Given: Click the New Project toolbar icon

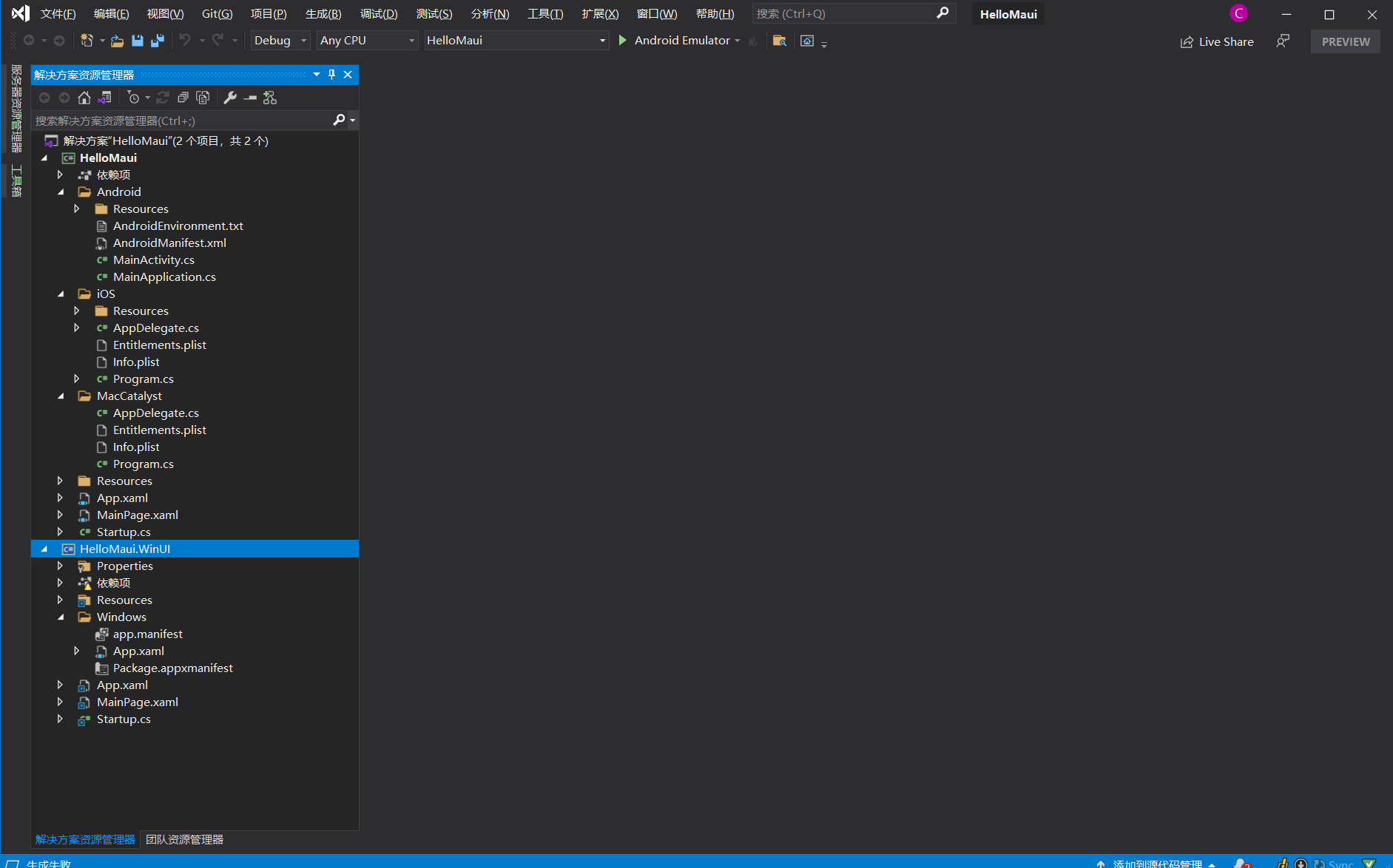Looking at the screenshot, I should click(x=87, y=41).
